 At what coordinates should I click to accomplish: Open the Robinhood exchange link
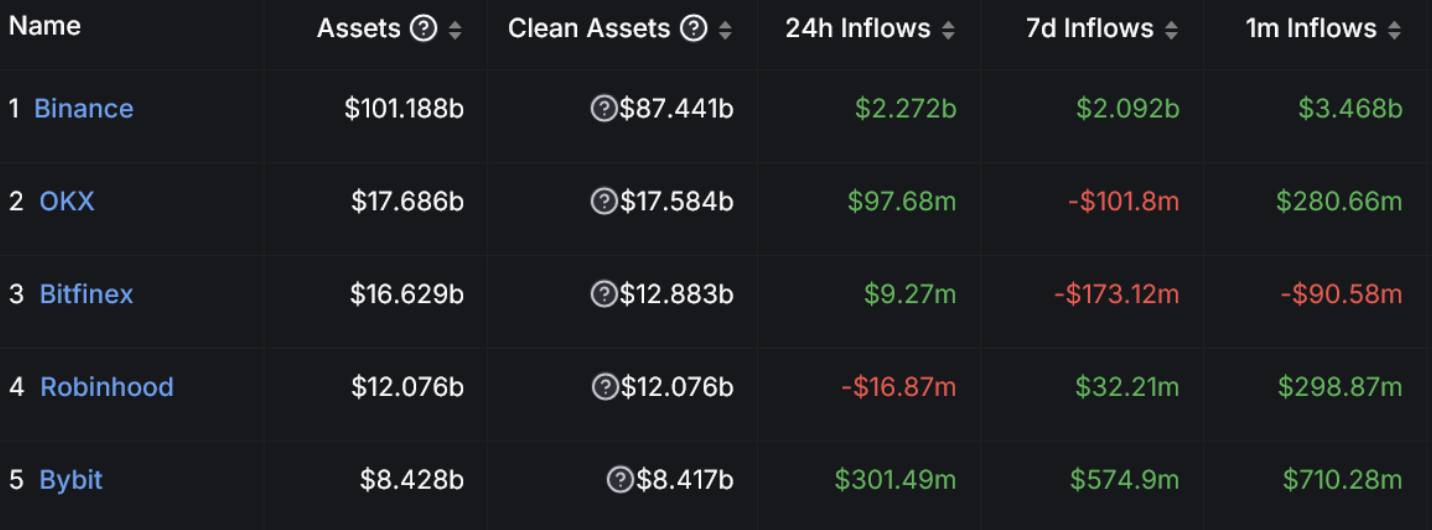106,387
